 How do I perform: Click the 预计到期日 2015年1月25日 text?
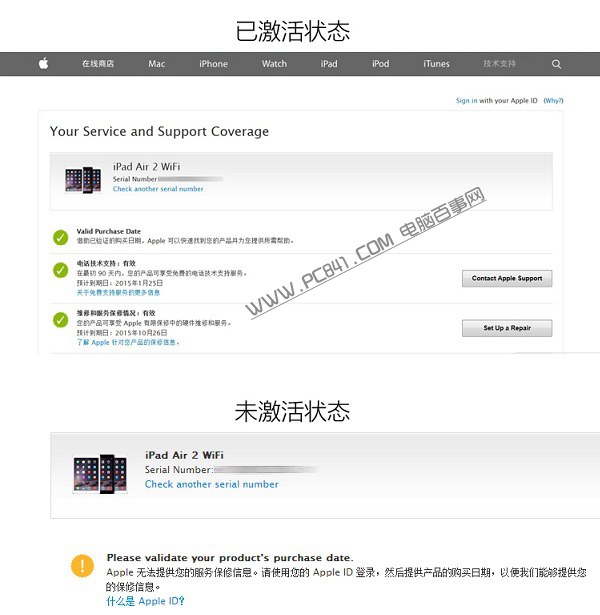(120, 283)
